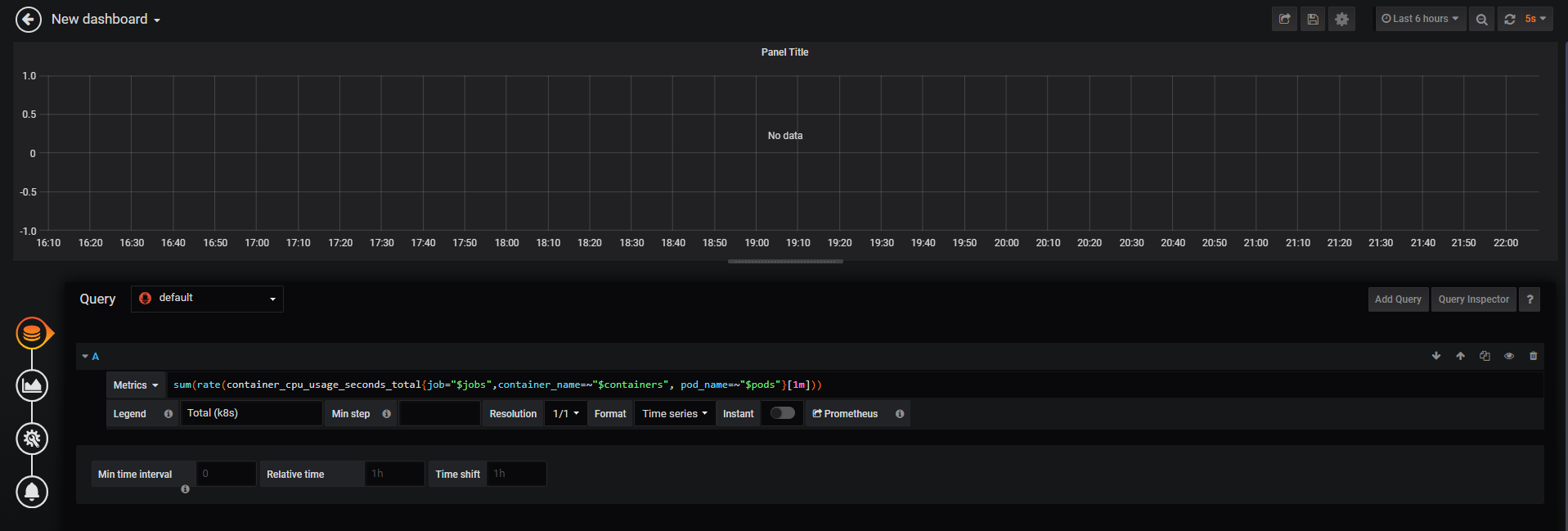Screen dimensions: 1568x531
Task: Open the Alert bell tab in sidebar
Action: 32,492
